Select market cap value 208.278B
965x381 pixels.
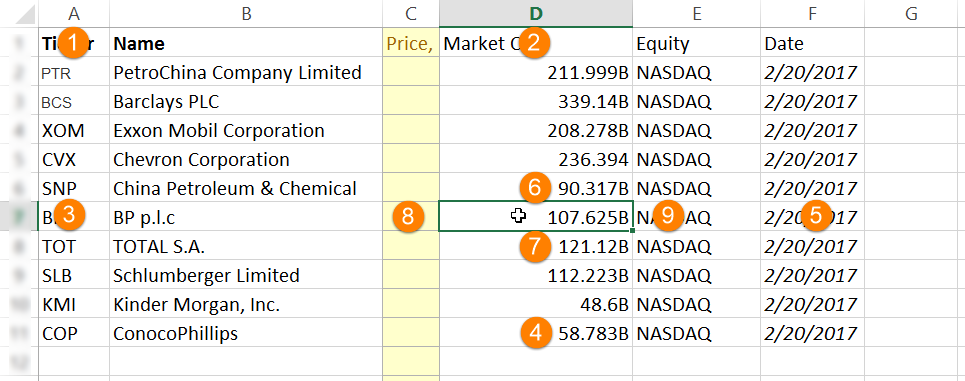[536, 130]
